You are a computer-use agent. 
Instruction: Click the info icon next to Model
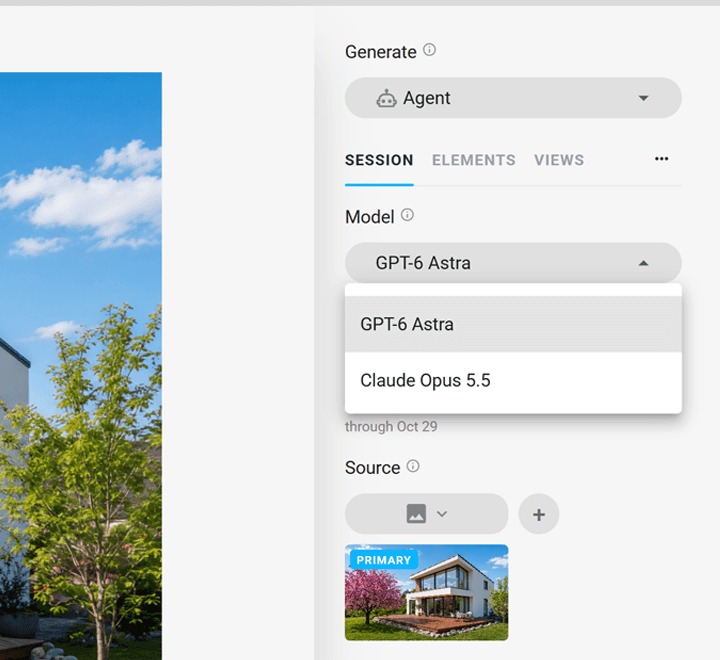click(x=407, y=214)
